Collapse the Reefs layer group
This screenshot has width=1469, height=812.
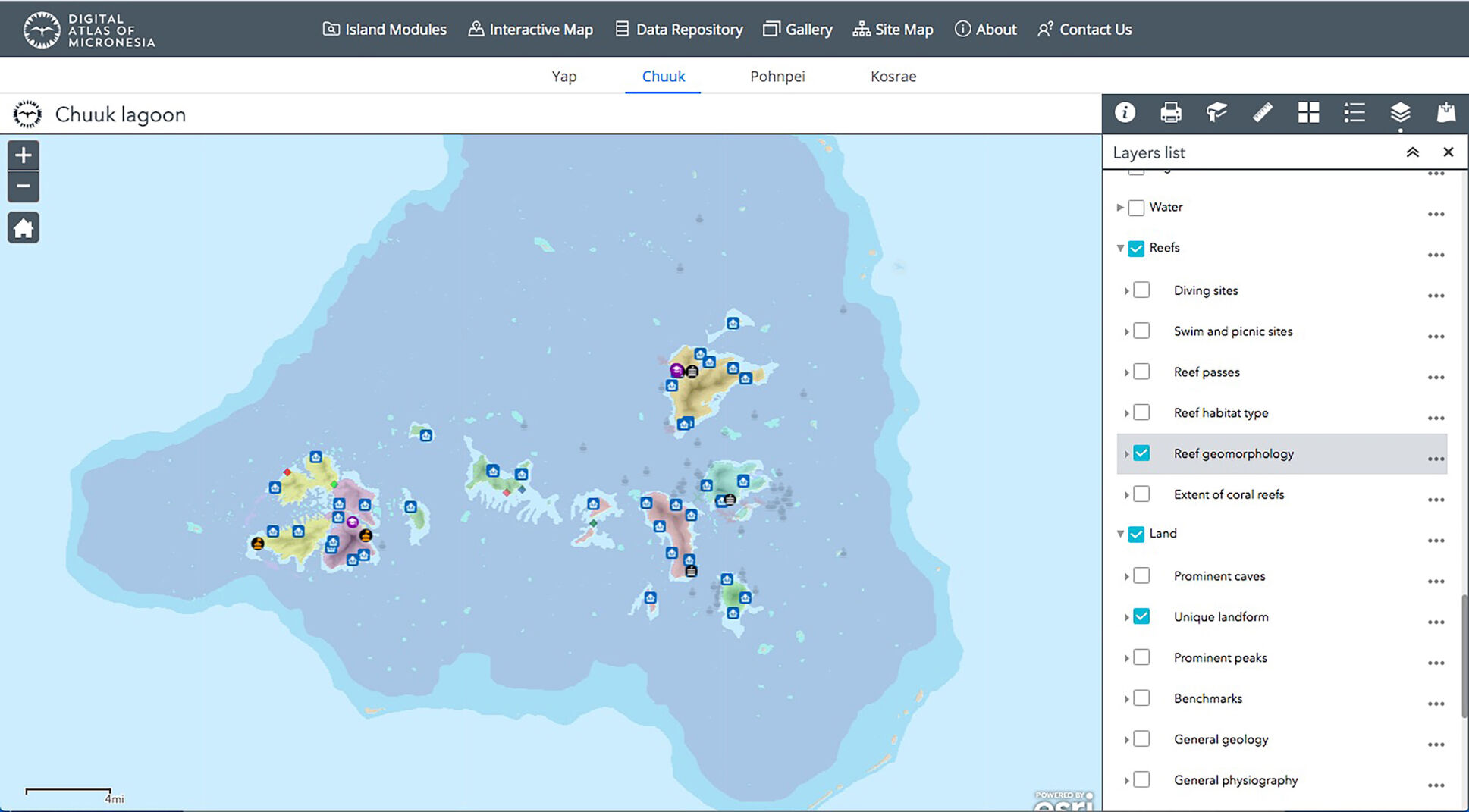(x=1120, y=248)
